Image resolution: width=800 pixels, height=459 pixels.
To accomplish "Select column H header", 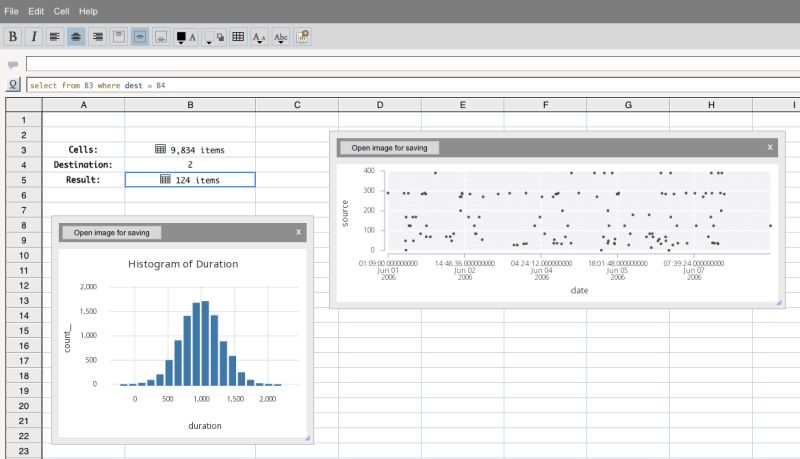I will [711, 105].
